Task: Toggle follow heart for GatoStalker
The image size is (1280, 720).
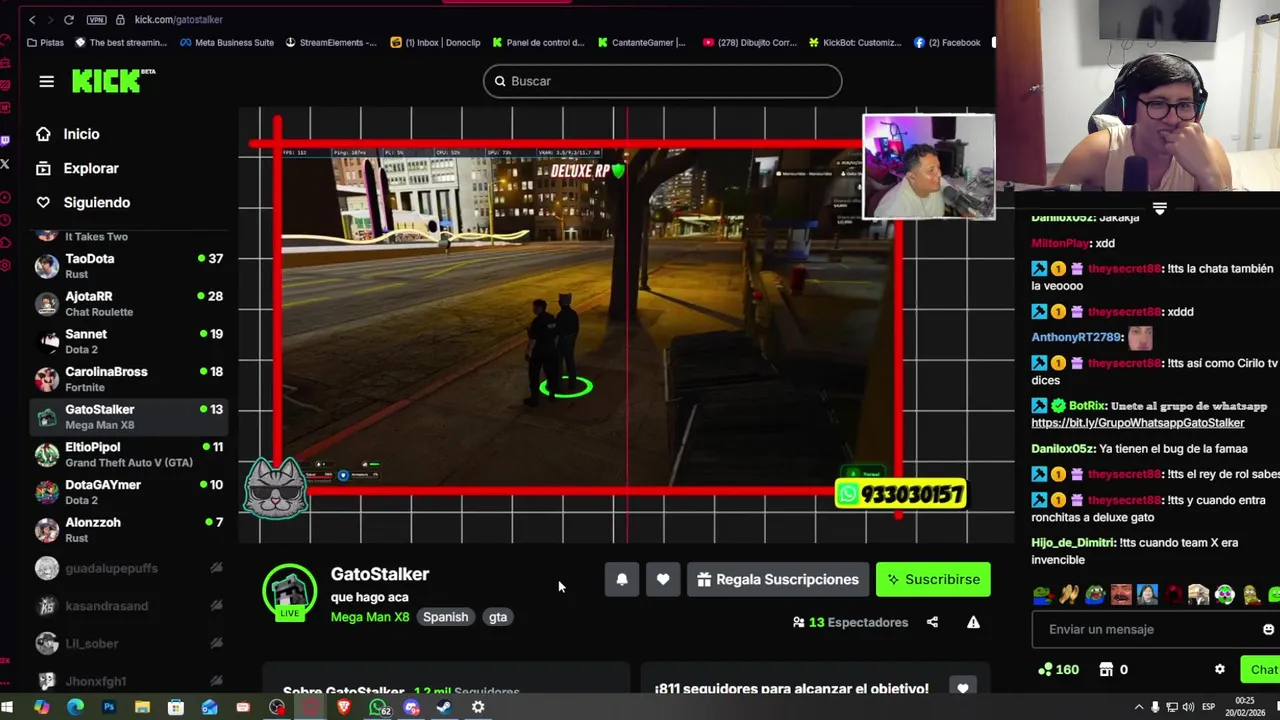Action: pos(663,579)
